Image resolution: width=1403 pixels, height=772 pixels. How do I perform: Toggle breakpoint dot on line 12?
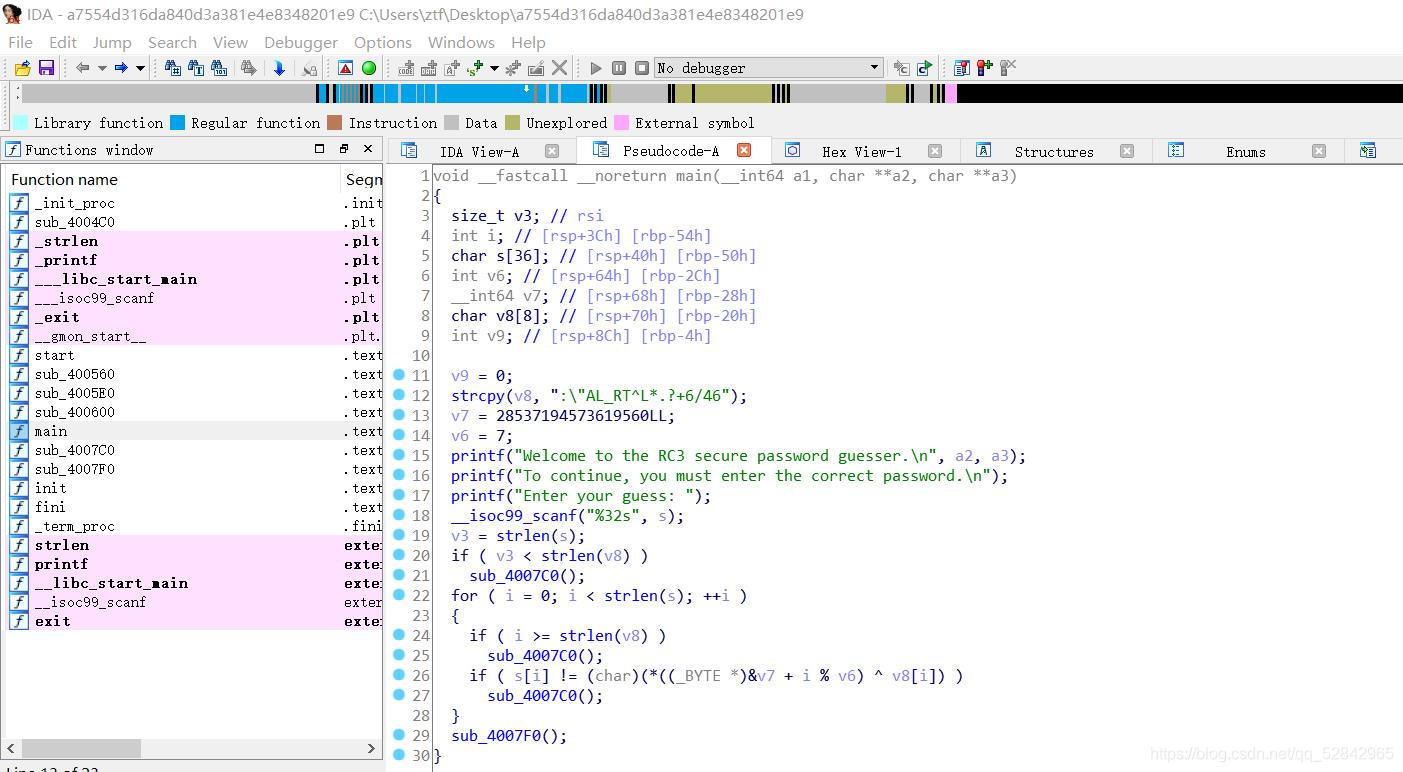[x=399, y=395]
